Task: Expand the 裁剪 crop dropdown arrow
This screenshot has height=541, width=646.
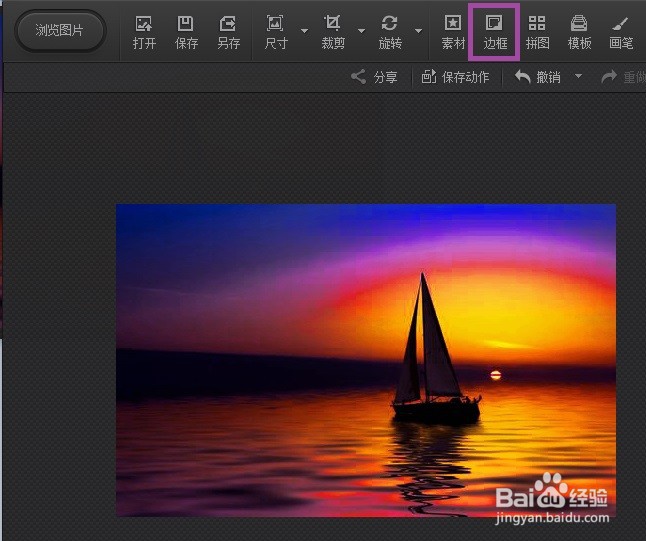Action: 361,31
